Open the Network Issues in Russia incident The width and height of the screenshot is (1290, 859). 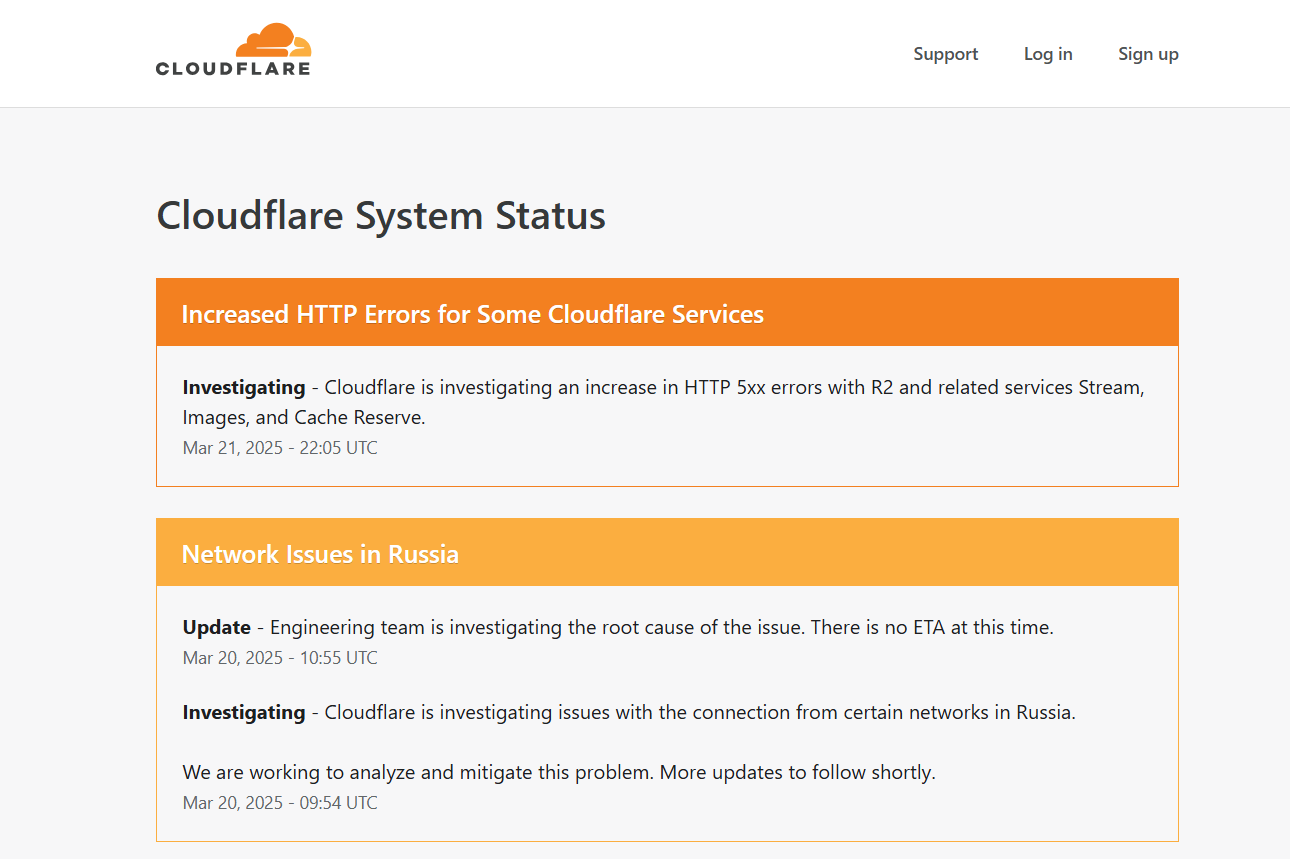click(x=320, y=554)
